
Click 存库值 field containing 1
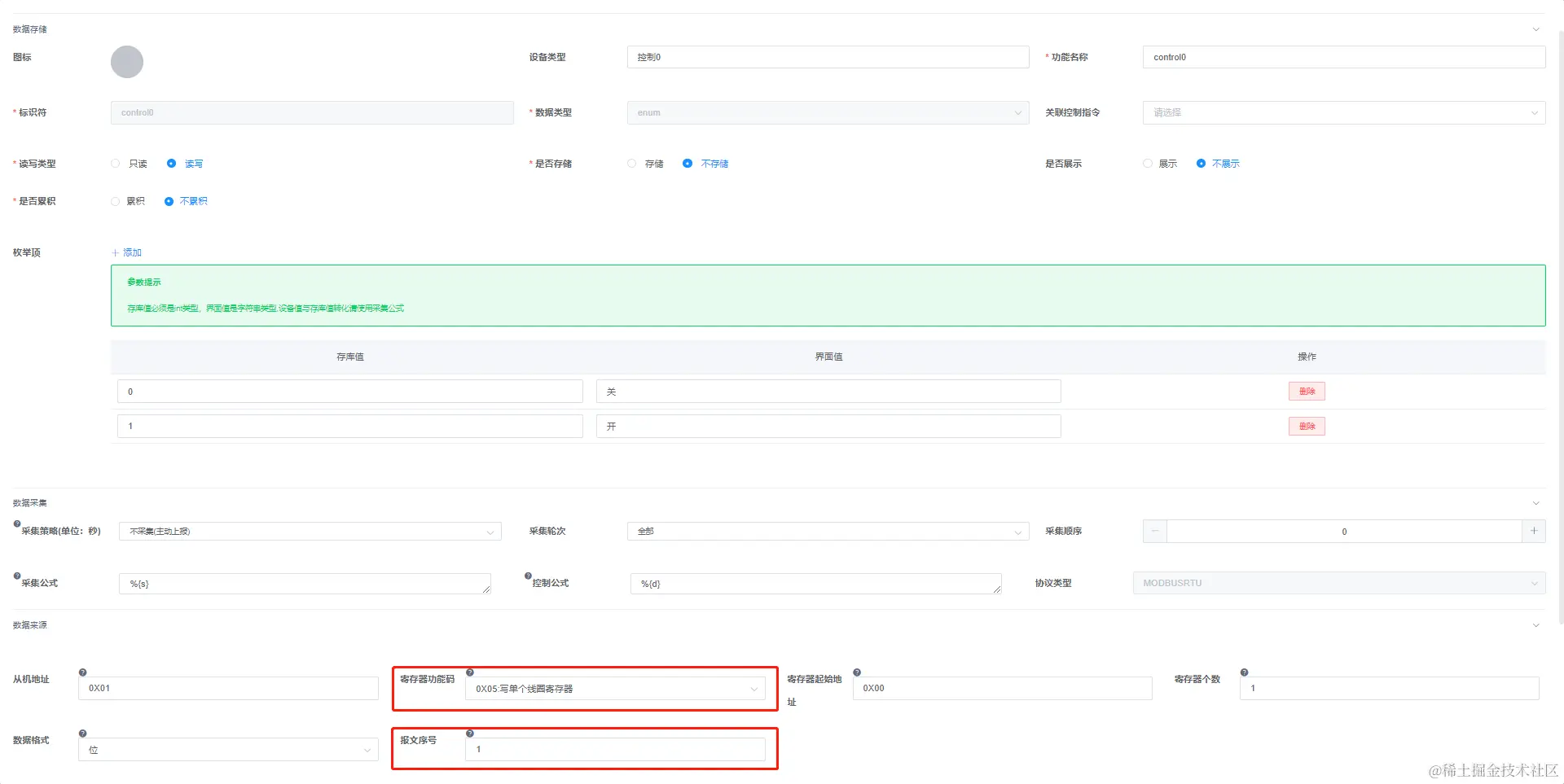click(350, 426)
